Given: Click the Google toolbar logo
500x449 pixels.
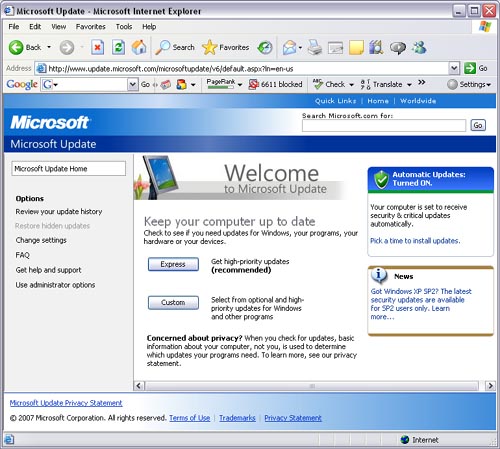Looking at the screenshot, I should click(22, 84).
